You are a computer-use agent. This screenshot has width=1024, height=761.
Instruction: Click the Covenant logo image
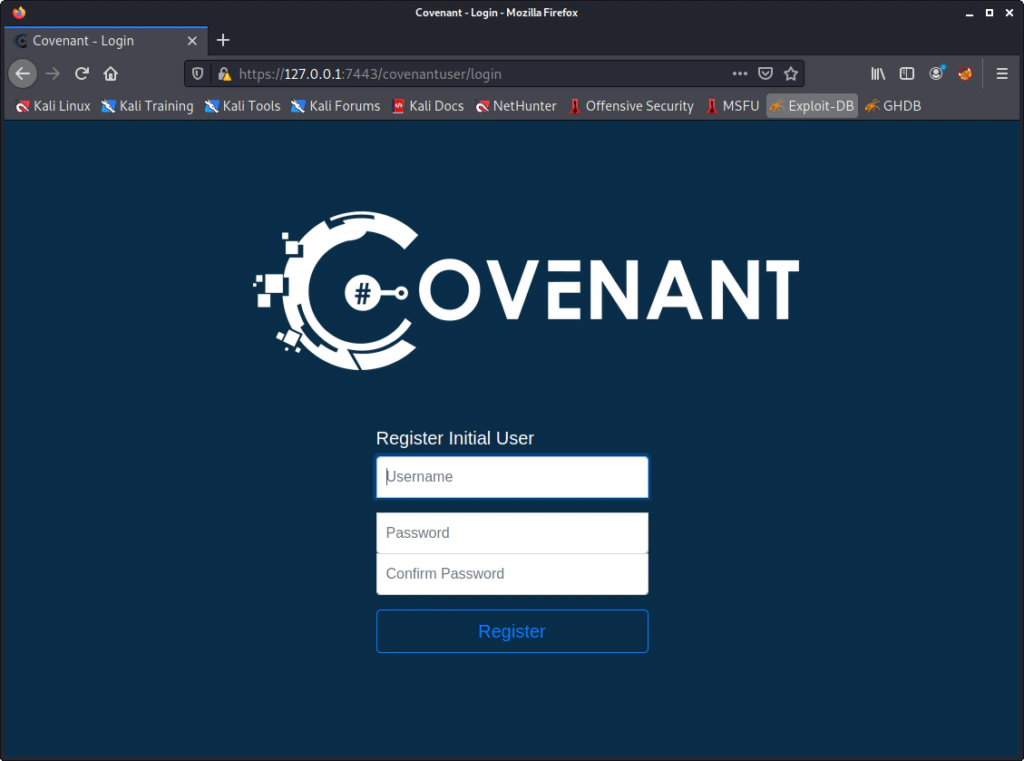tap(527, 290)
